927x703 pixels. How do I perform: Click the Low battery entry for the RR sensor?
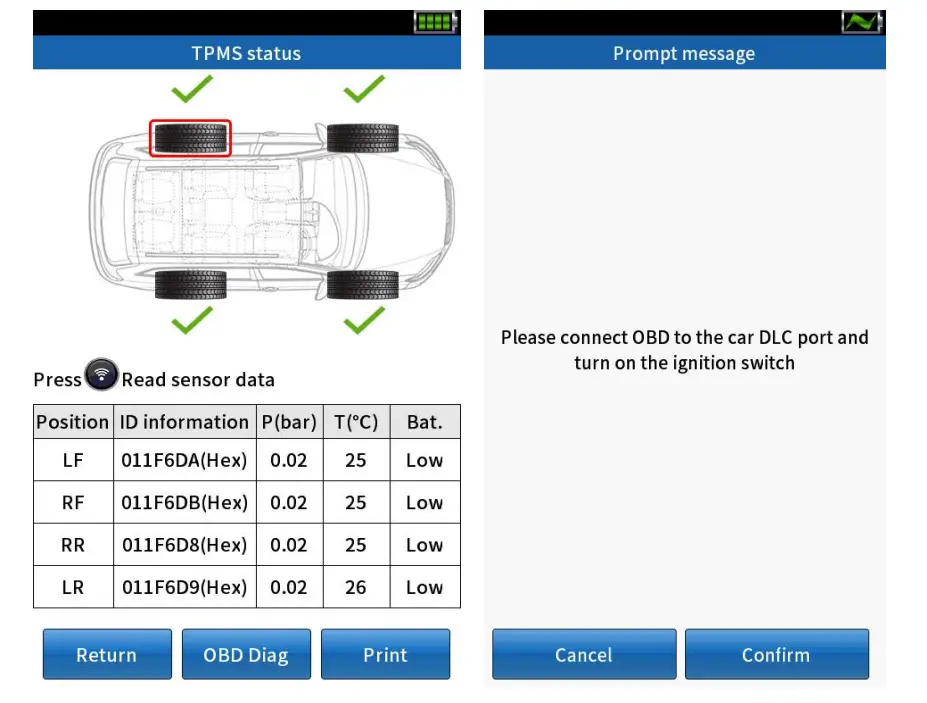[424, 545]
